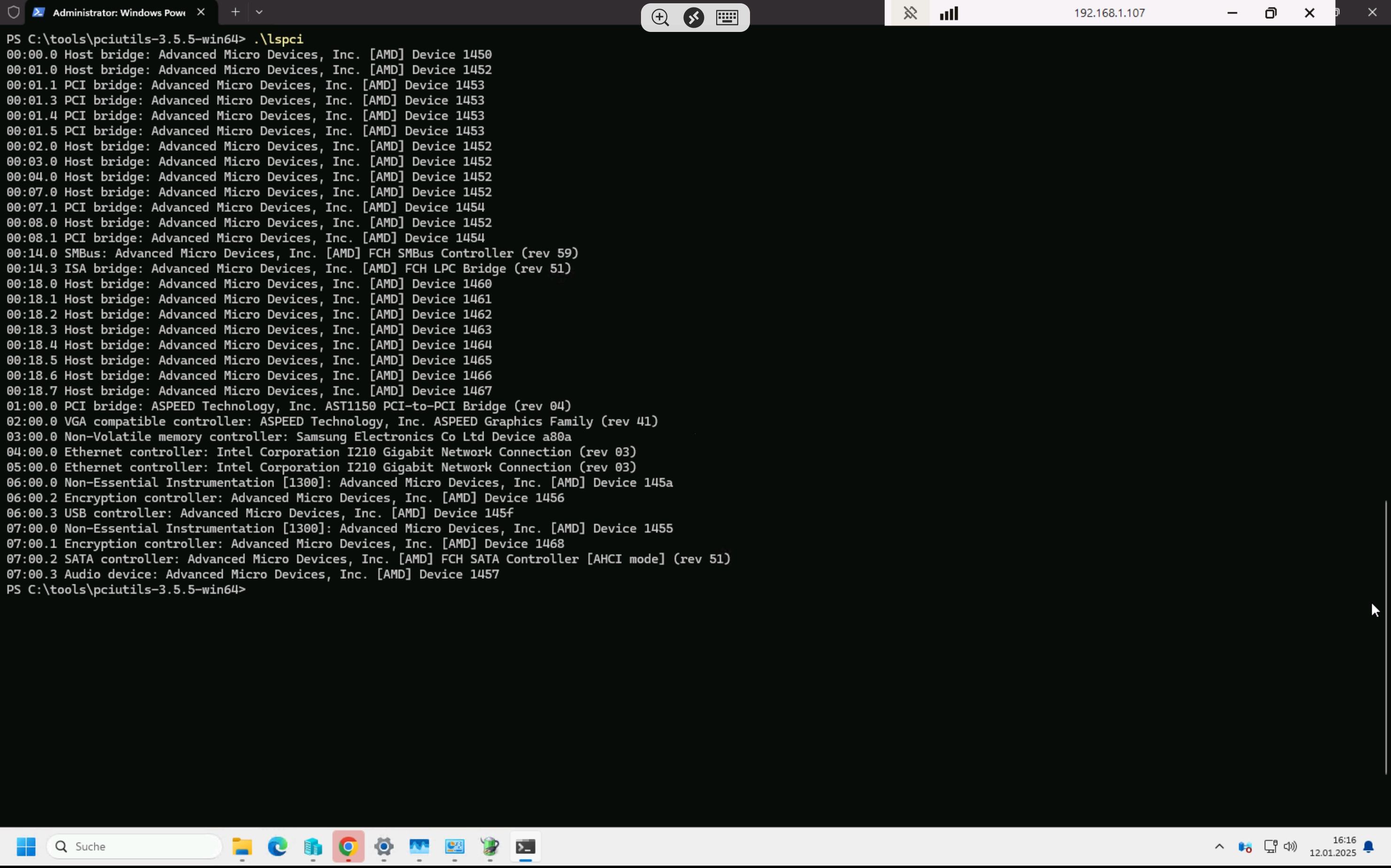This screenshot has height=868, width=1391.
Task: Focus the Terminal icon on the taskbar
Action: [525, 846]
